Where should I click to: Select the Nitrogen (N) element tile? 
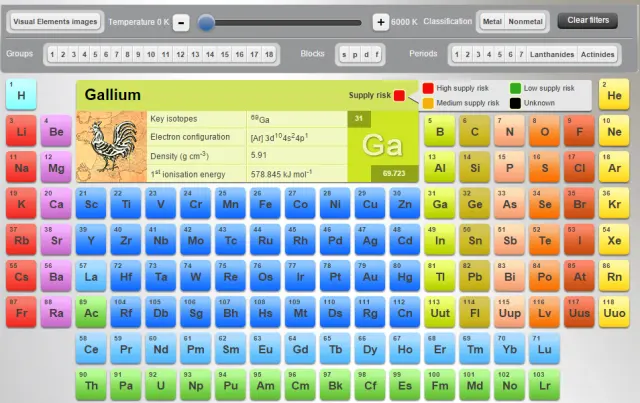click(509, 131)
